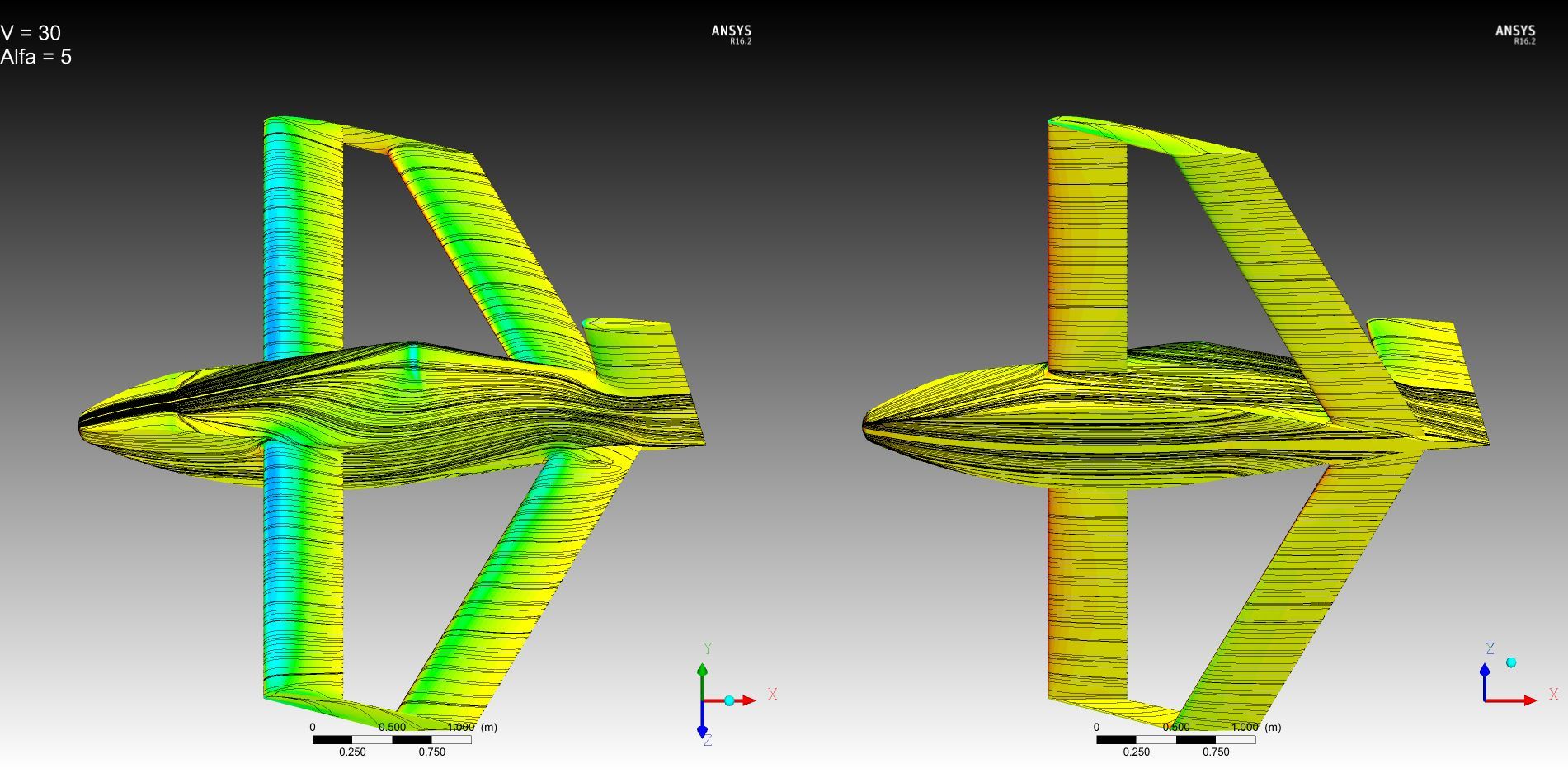1568x773 pixels.
Task: Pick the vertical tail fin in left view
Action: click(631, 345)
